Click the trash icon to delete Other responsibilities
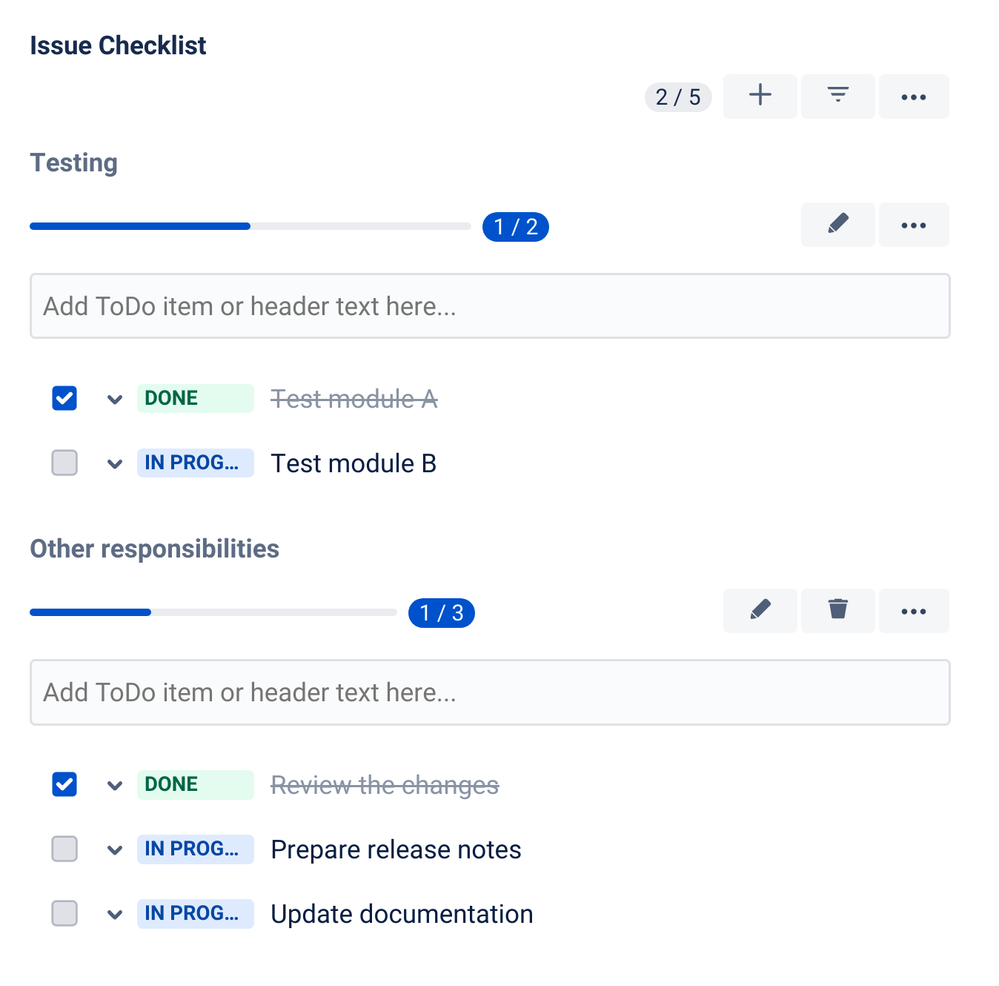 click(x=837, y=610)
